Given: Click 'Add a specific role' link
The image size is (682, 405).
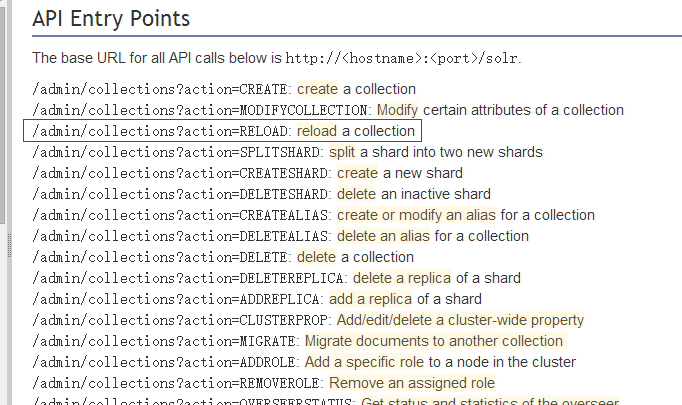Looking at the screenshot, I should [364, 362].
